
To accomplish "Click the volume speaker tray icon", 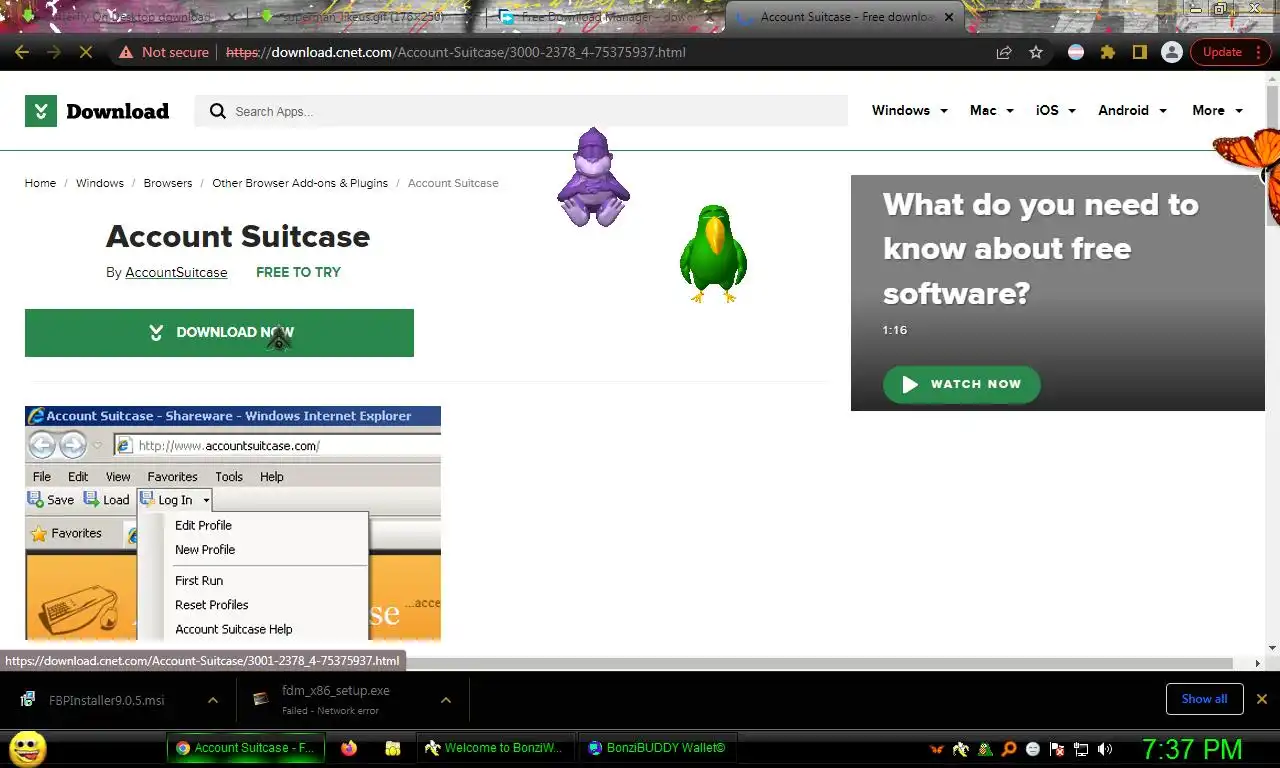I will coord(1105,749).
